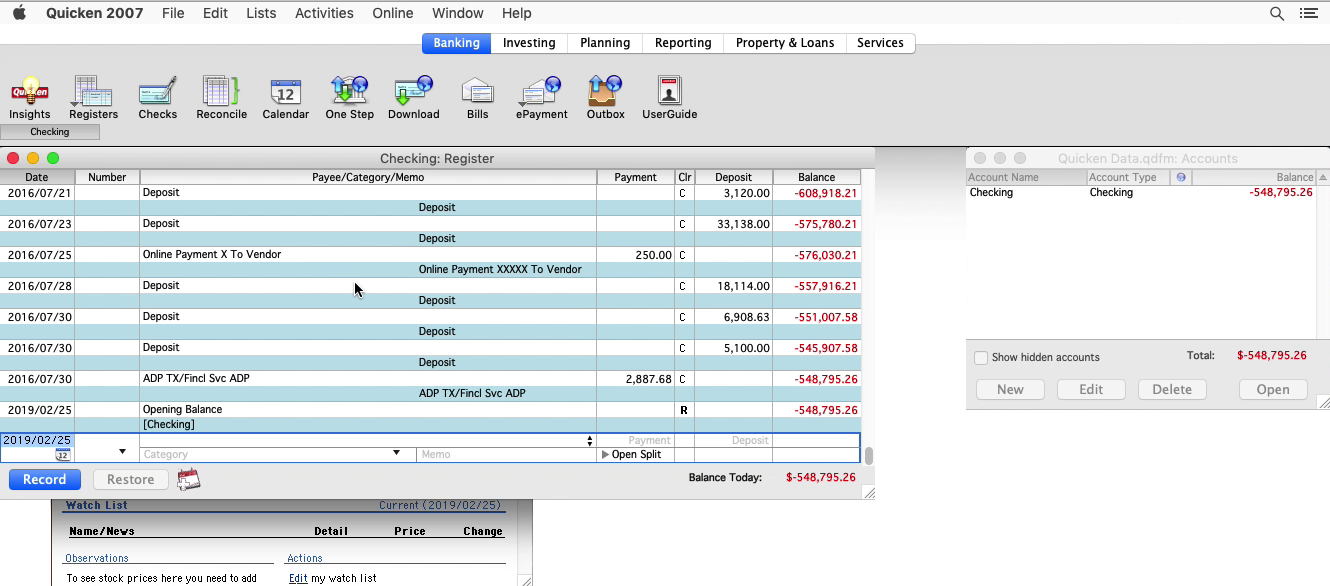Click the Edit my watch list link
1330x586 pixels.
[298, 578]
